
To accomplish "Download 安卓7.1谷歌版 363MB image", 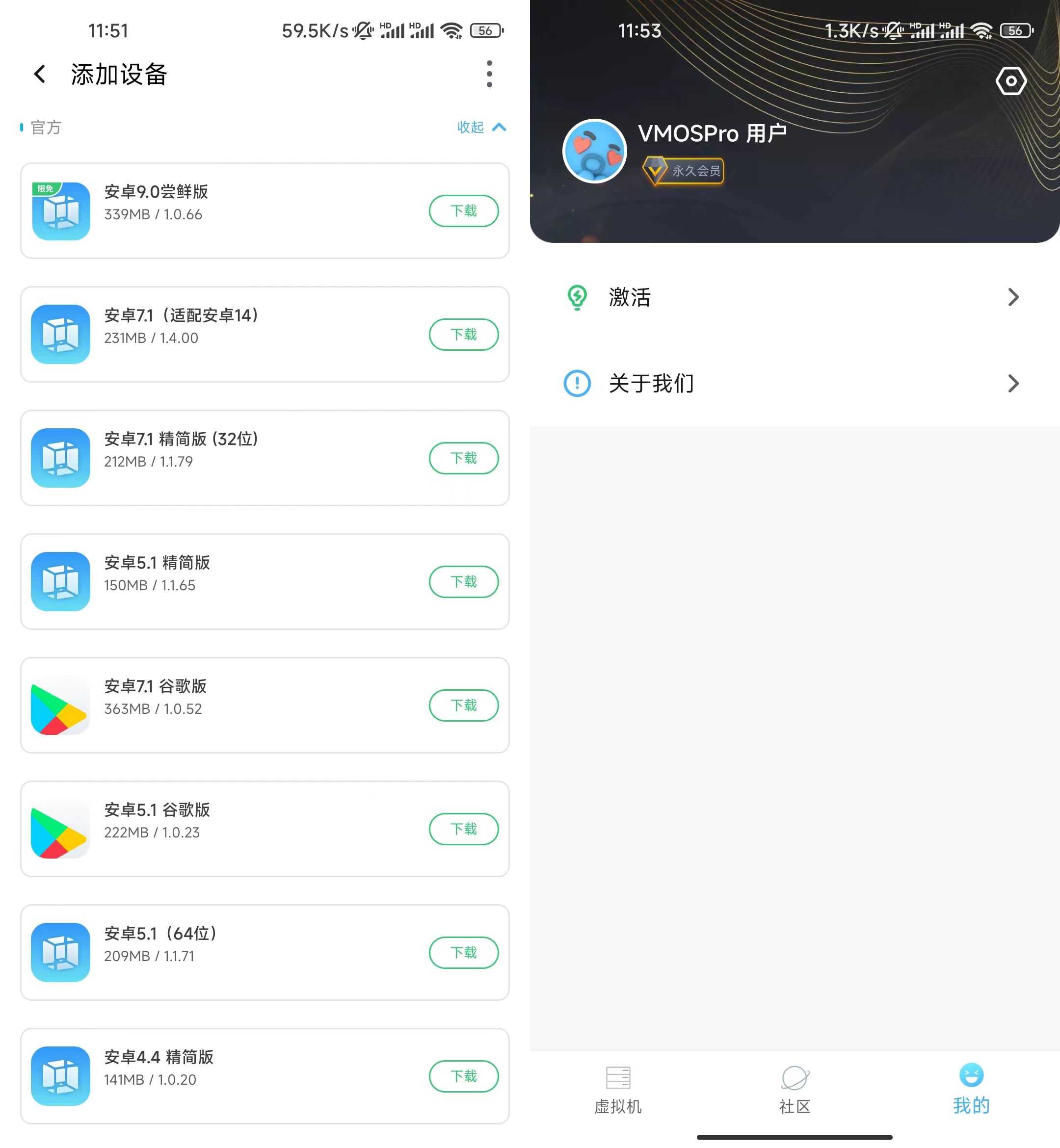I will click(462, 705).
